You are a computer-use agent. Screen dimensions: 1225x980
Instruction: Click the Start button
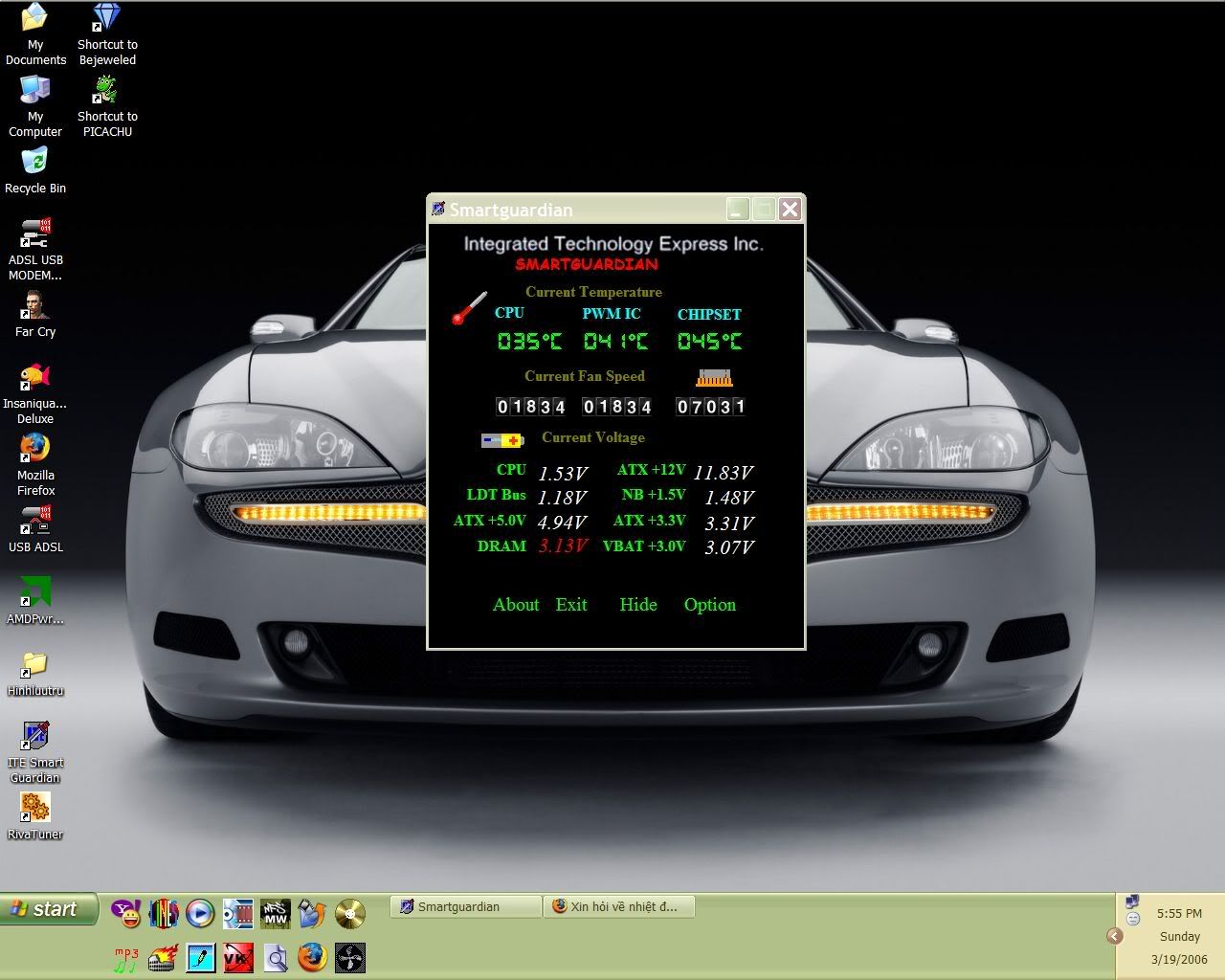tap(49, 909)
